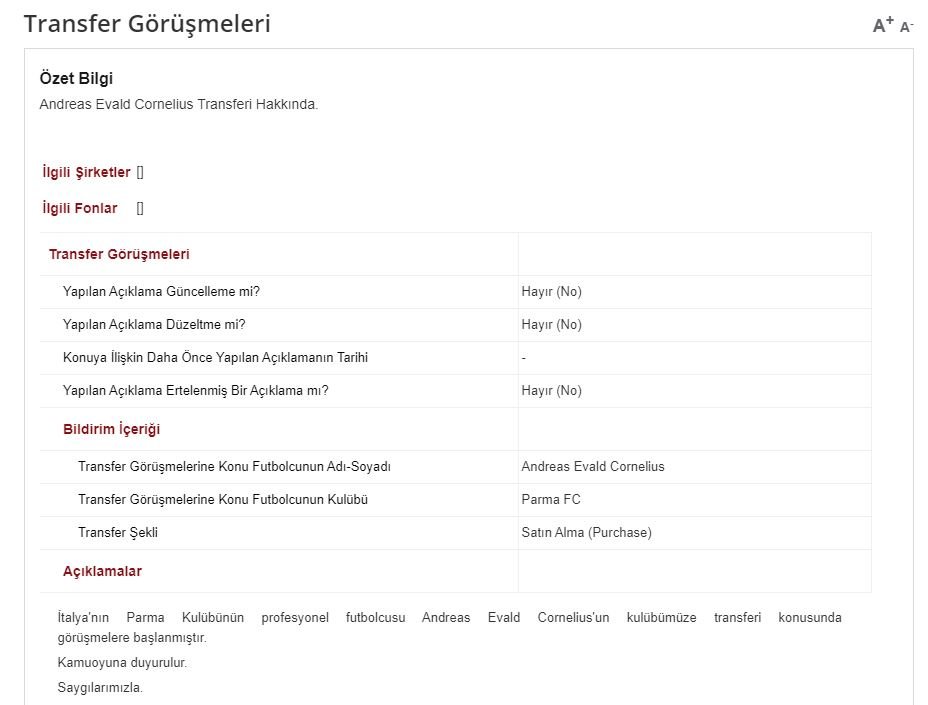Click the Bildirim İçeriği section header

click(x=111, y=429)
